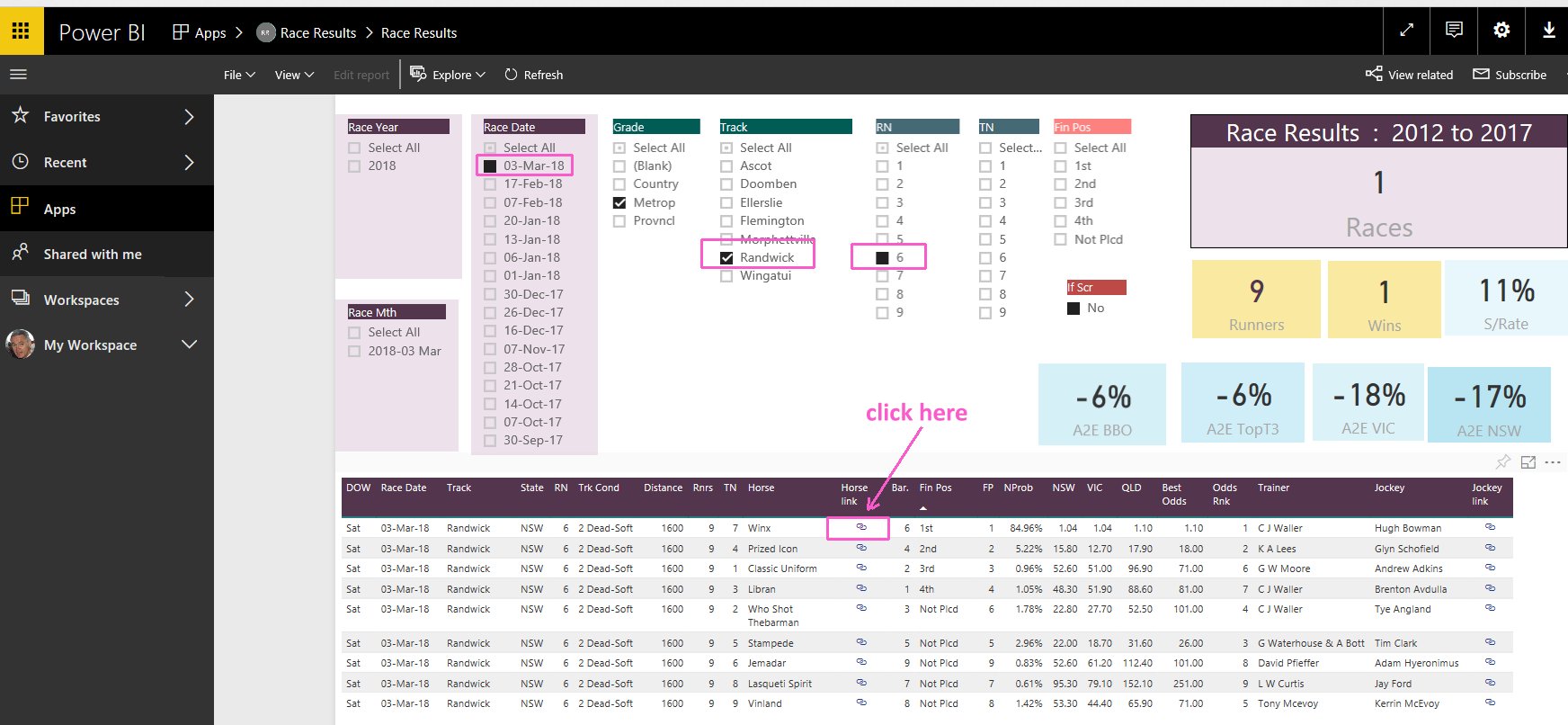Open the comments chat icon
1568x725 pixels.
1454,31
